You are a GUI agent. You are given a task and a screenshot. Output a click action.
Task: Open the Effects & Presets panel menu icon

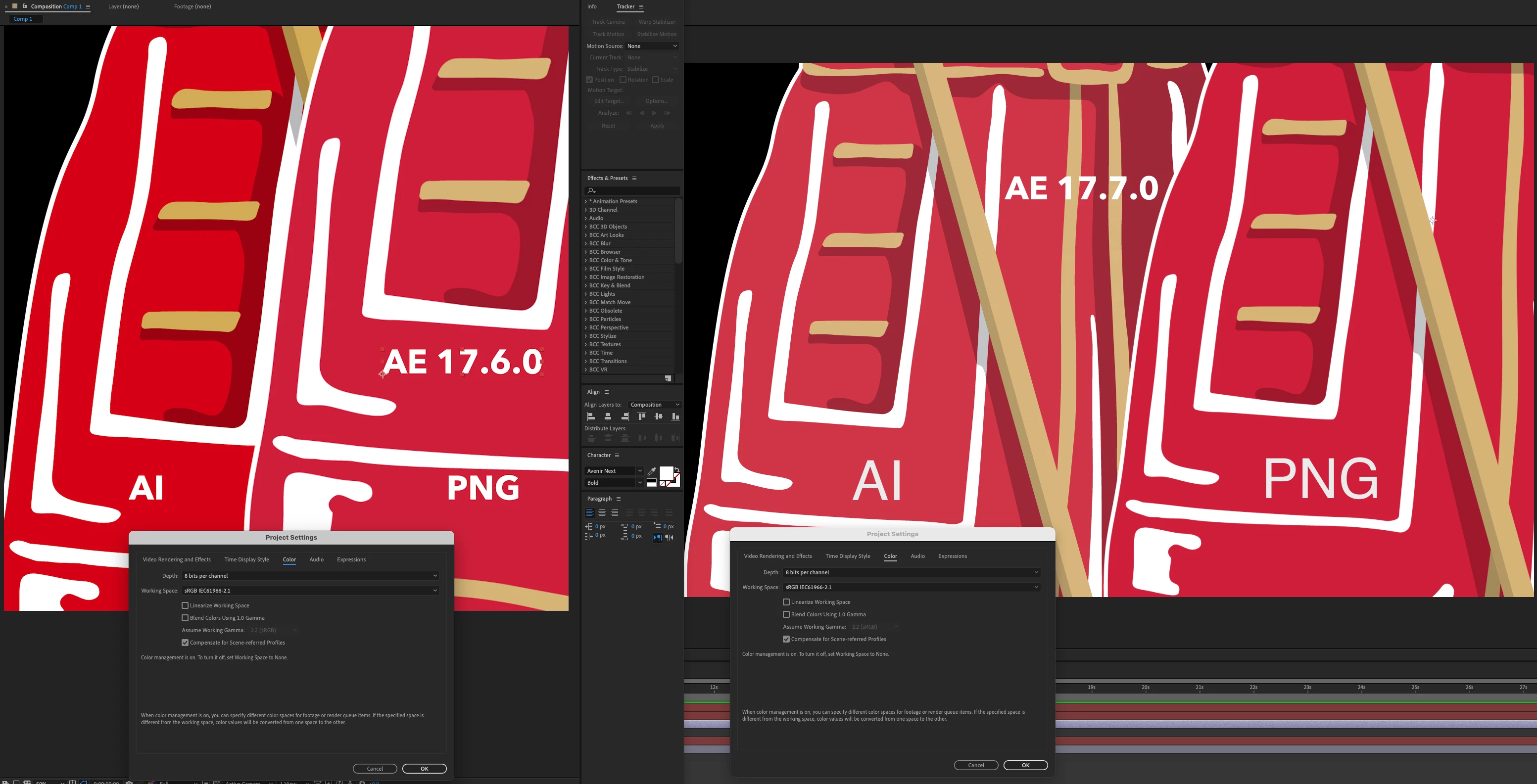click(x=634, y=178)
